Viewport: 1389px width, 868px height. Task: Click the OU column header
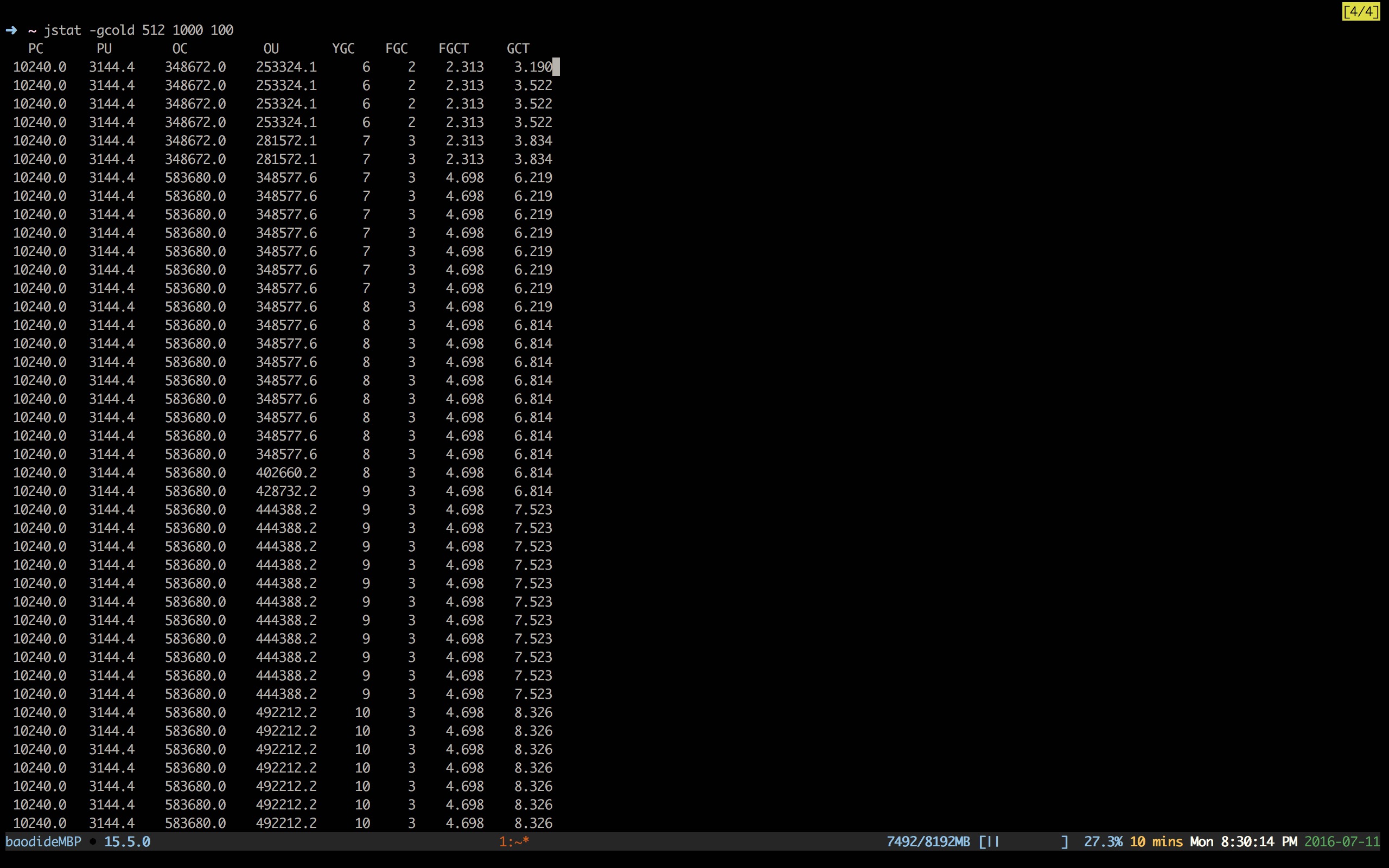click(x=271, y=48)
